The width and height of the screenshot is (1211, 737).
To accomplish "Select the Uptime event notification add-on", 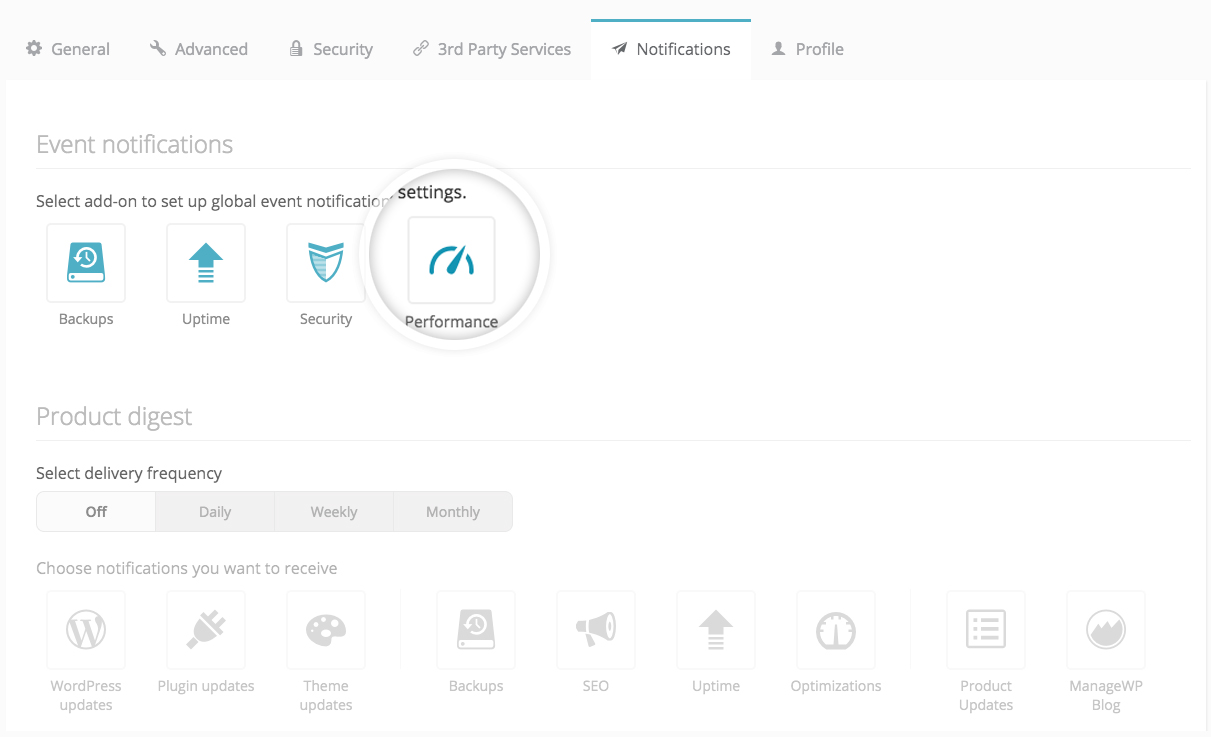I will click(x=206, y=263).
